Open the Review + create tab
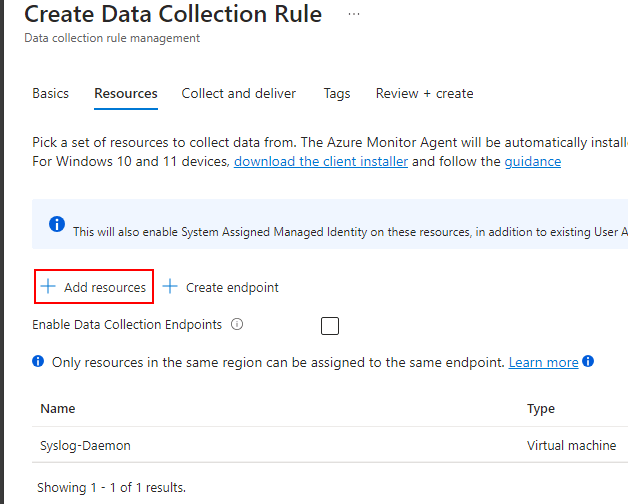 coord(424,93)
